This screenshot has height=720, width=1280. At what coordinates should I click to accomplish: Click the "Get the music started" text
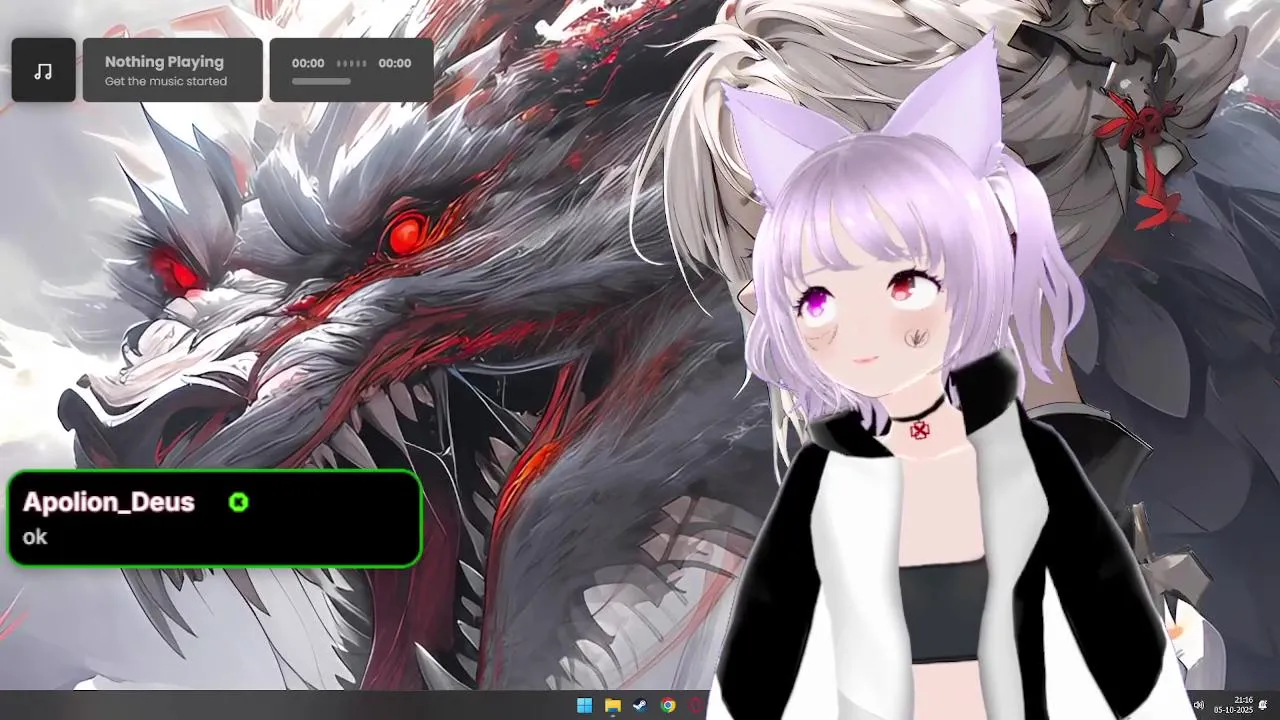point(166,81)
